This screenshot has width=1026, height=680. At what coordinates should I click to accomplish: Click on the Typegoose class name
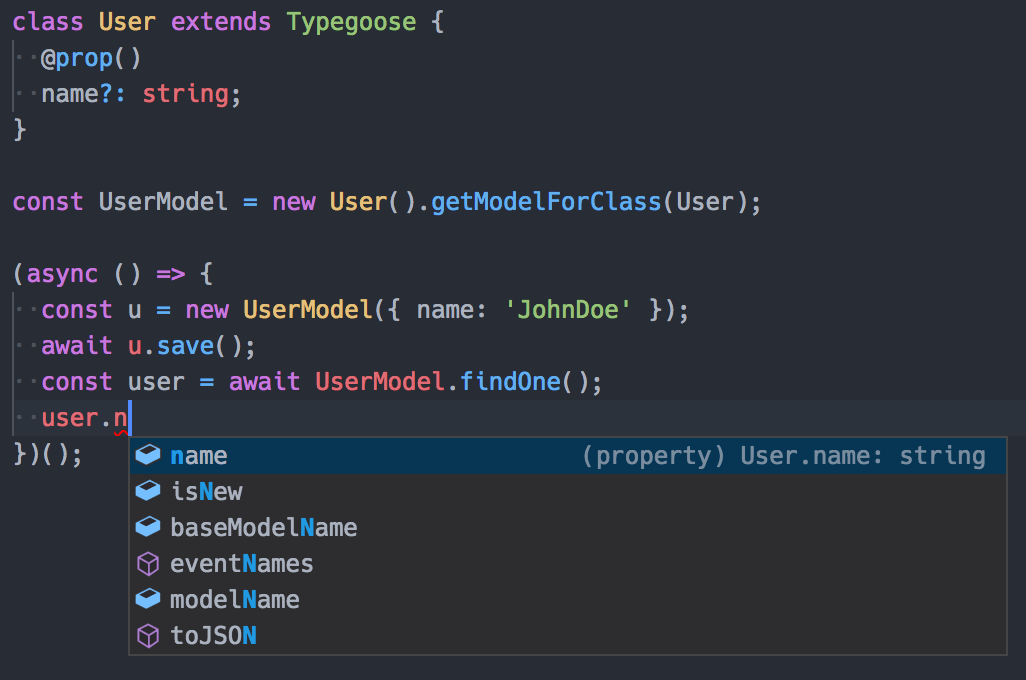(x=351, y=22)
